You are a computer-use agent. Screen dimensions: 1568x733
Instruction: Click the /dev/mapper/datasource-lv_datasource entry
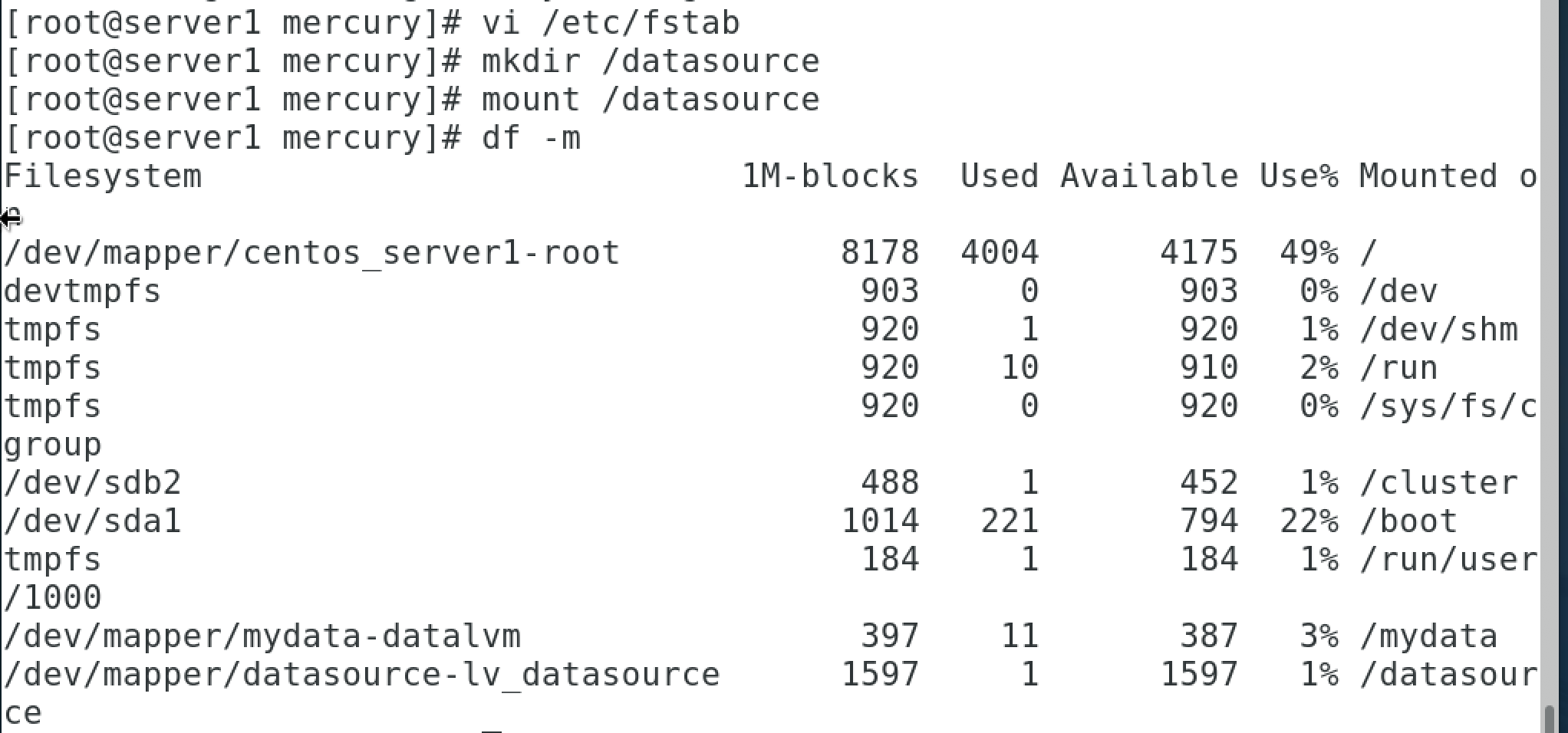coord(362,675)
